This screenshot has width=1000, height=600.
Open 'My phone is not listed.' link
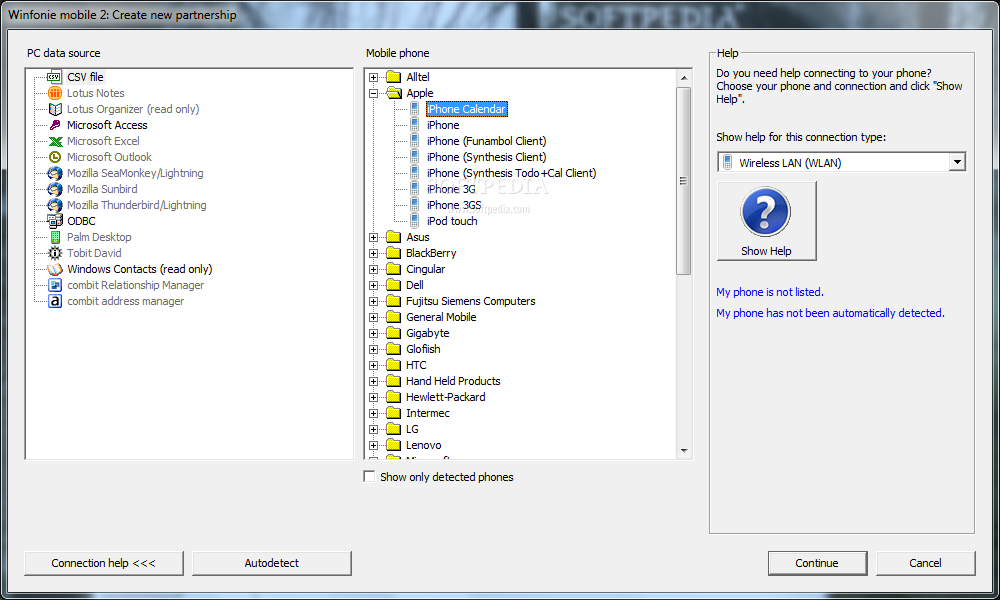[770, 292]
